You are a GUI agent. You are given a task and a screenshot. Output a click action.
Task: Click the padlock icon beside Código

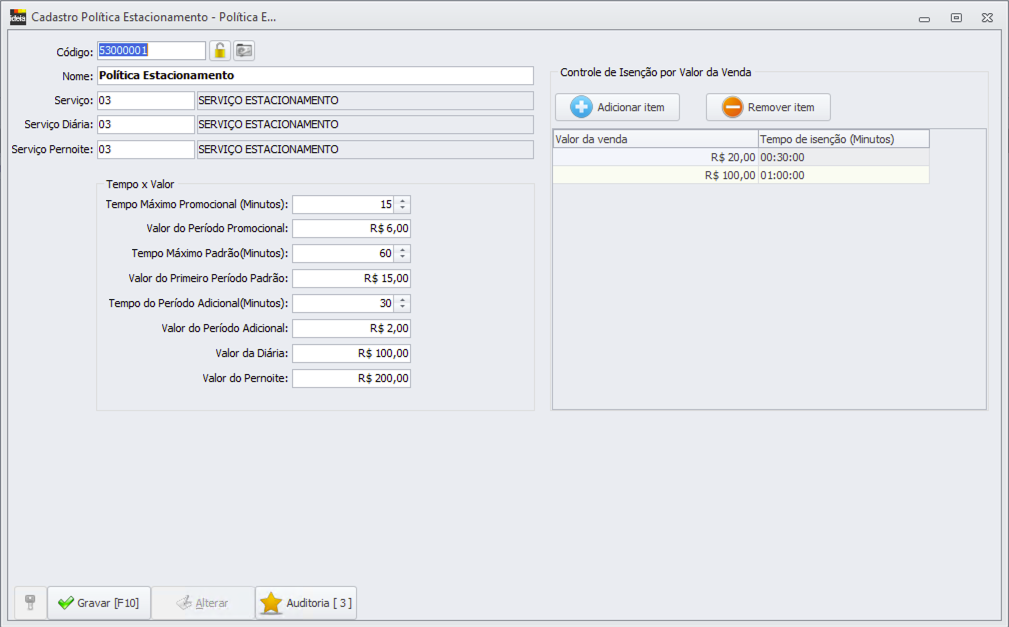[220, 51]
